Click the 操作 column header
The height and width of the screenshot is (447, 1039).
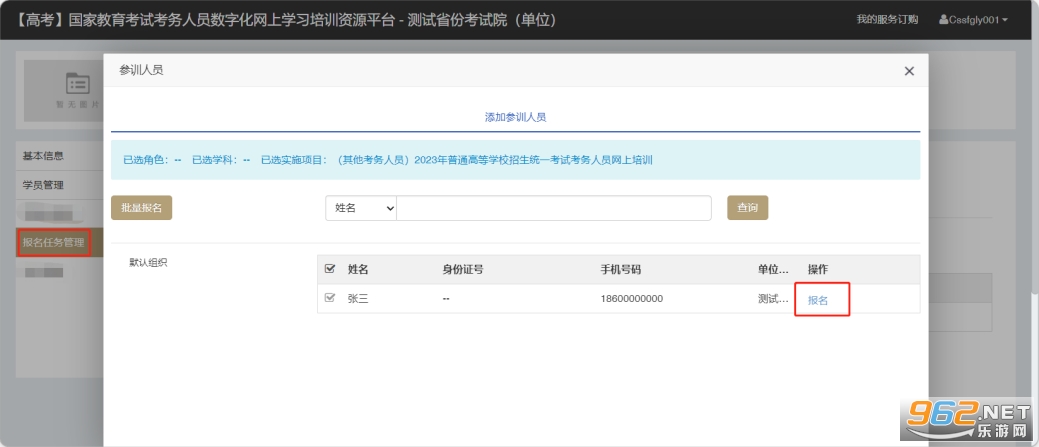[x=818, y=269]
